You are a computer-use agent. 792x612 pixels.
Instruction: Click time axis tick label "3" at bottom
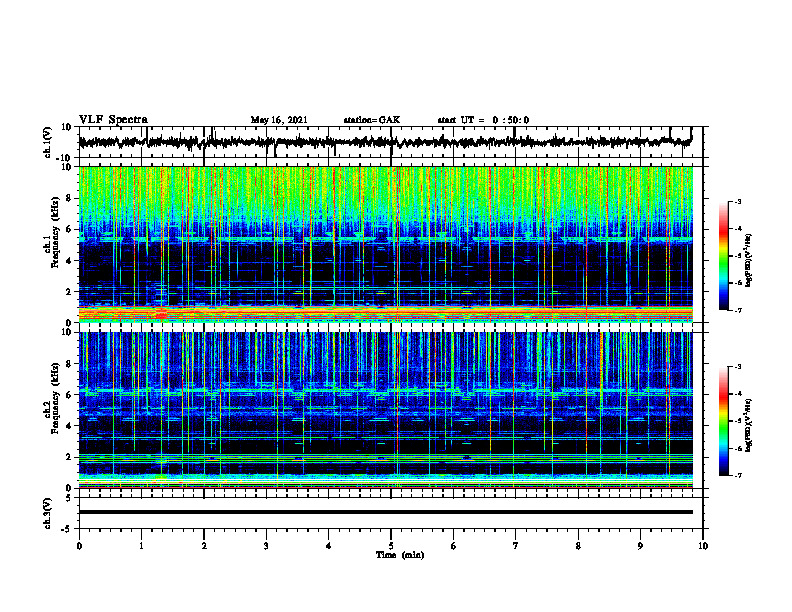coord(266,546)
